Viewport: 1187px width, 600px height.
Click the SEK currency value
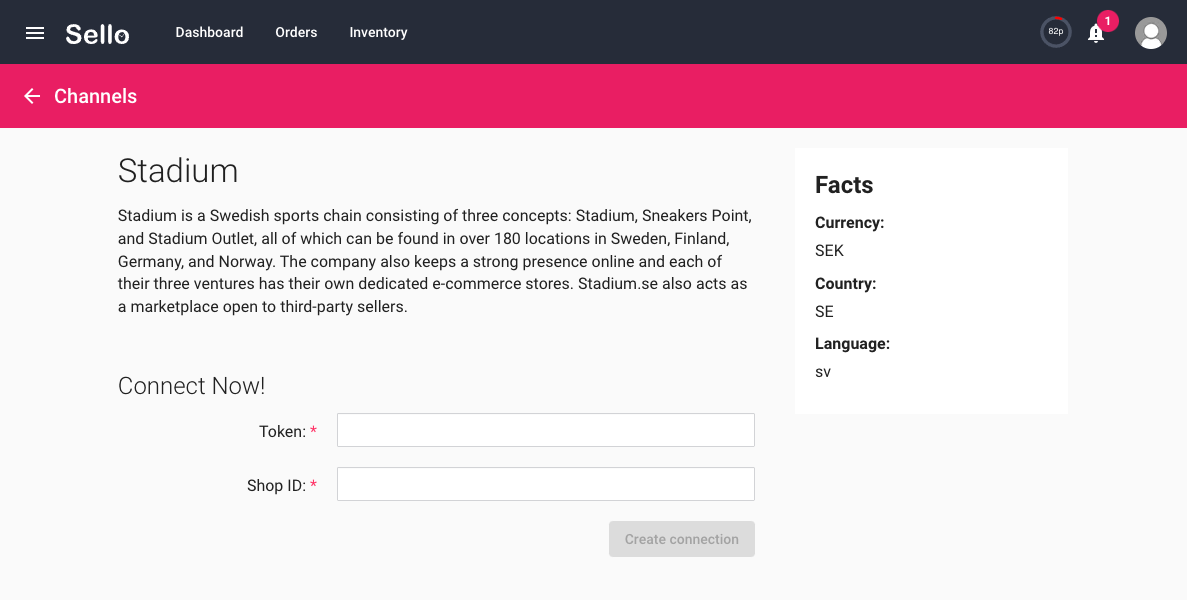tap(829, 251)
